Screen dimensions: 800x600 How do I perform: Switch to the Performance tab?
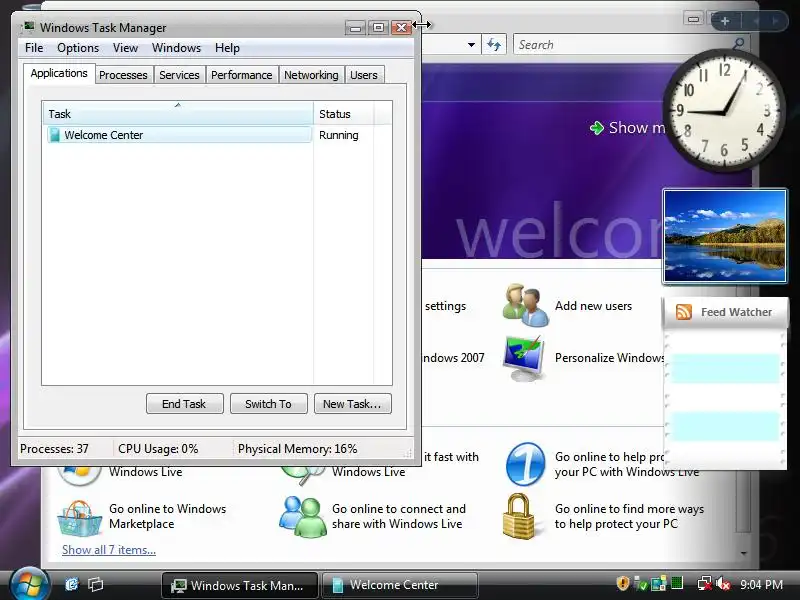click(241, 75)
